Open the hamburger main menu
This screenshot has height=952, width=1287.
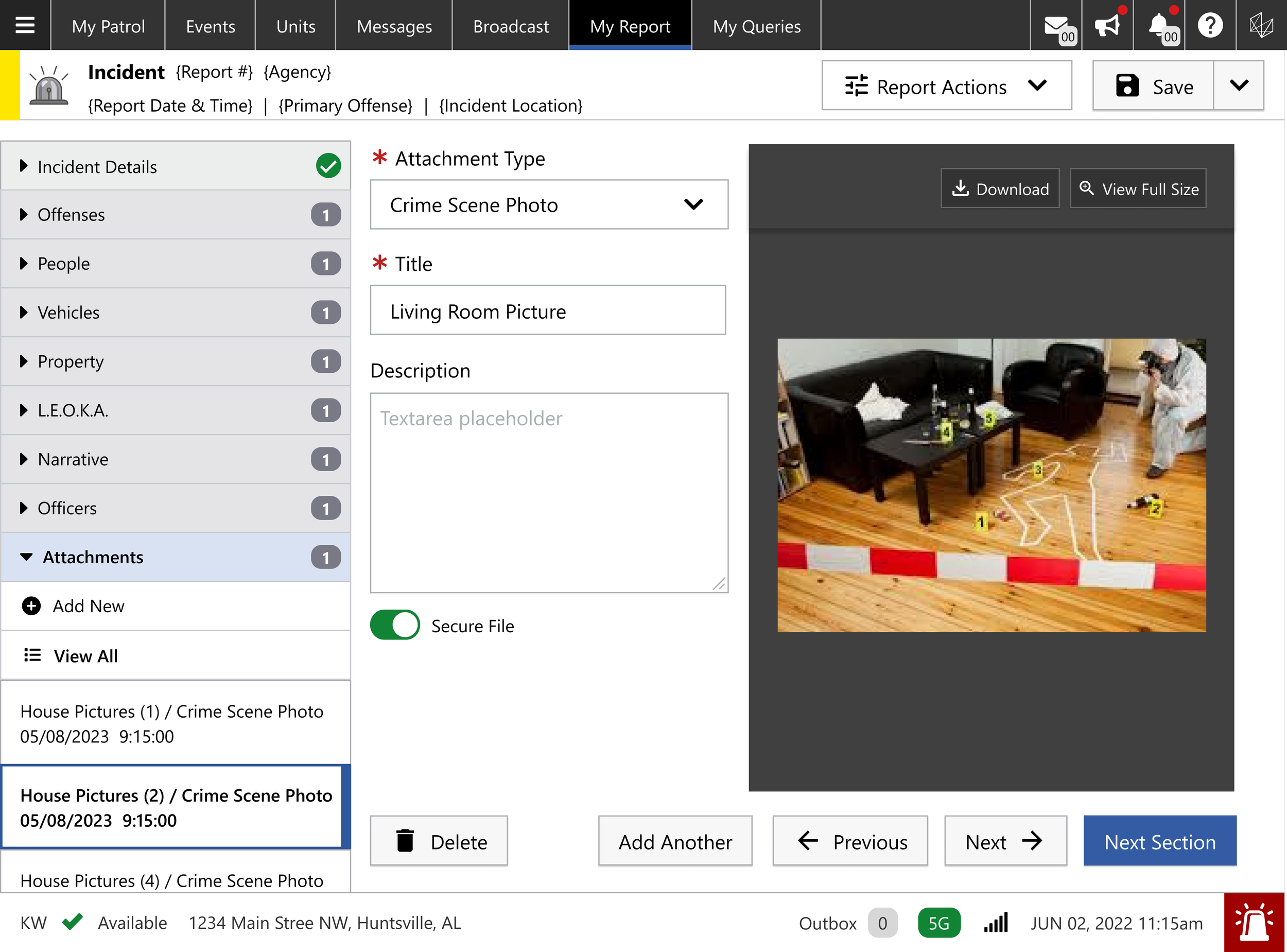[x=25, y=25]
